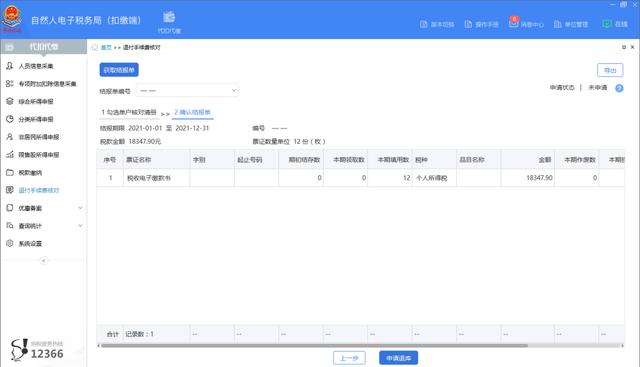The height and width of the screenshot is (367, 640).
Task: Click the 非居民所得申报 user icon
Action: click(x=9, y=137)
